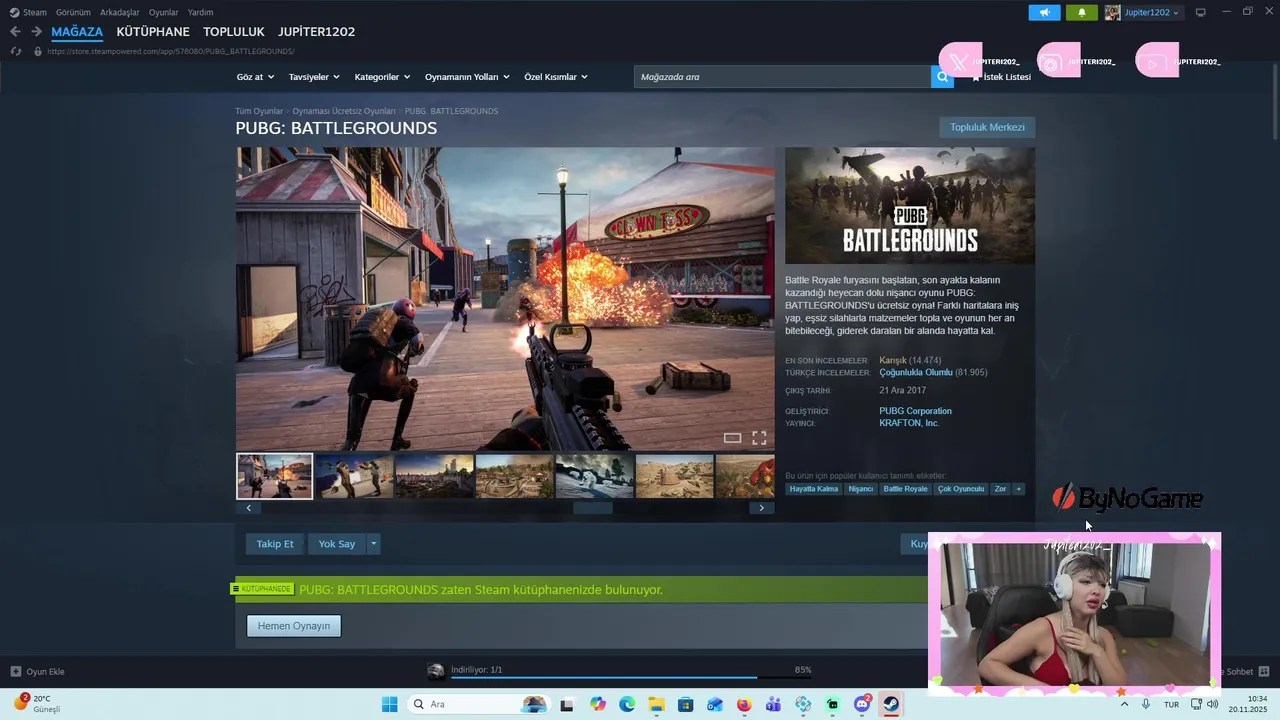Switch to the TOPLULUK tab
The image size is (1280, 720).
coord(234,32)
